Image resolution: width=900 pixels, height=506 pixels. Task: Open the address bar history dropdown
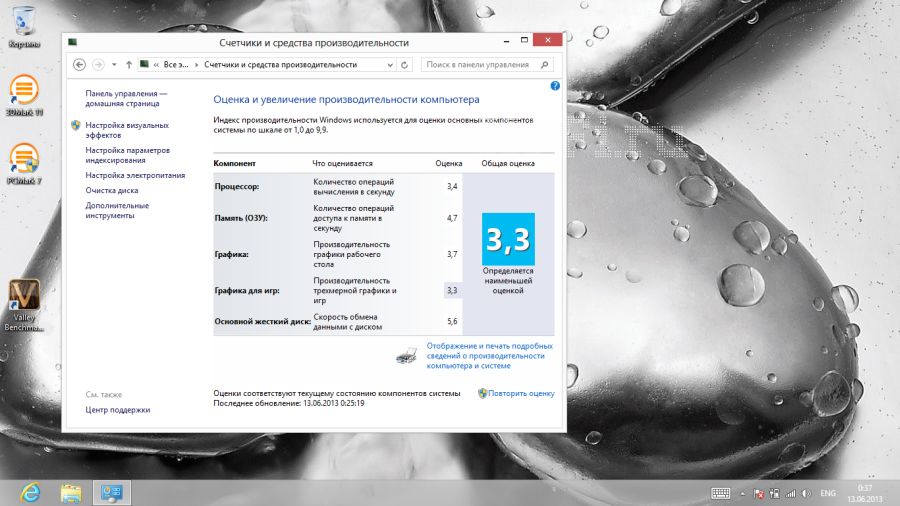pyautogui.click(x=390, y=64)
